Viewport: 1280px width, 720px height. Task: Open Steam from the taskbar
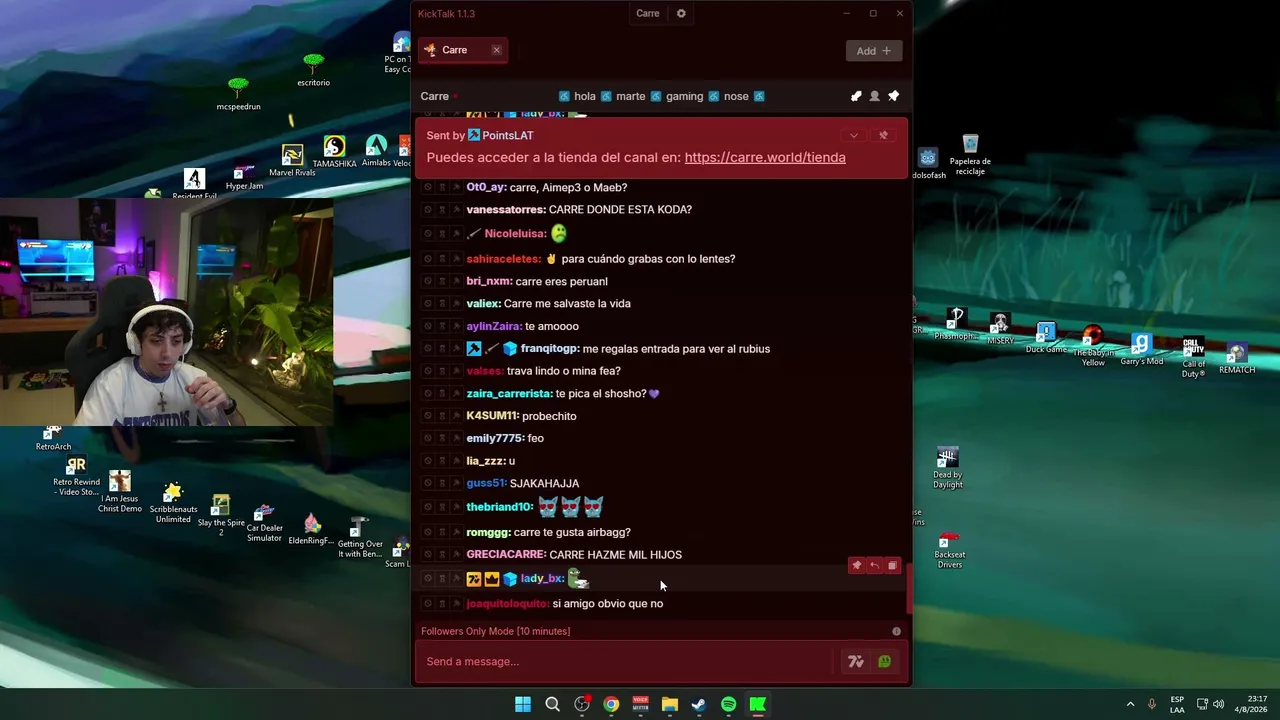click(699, 705)
